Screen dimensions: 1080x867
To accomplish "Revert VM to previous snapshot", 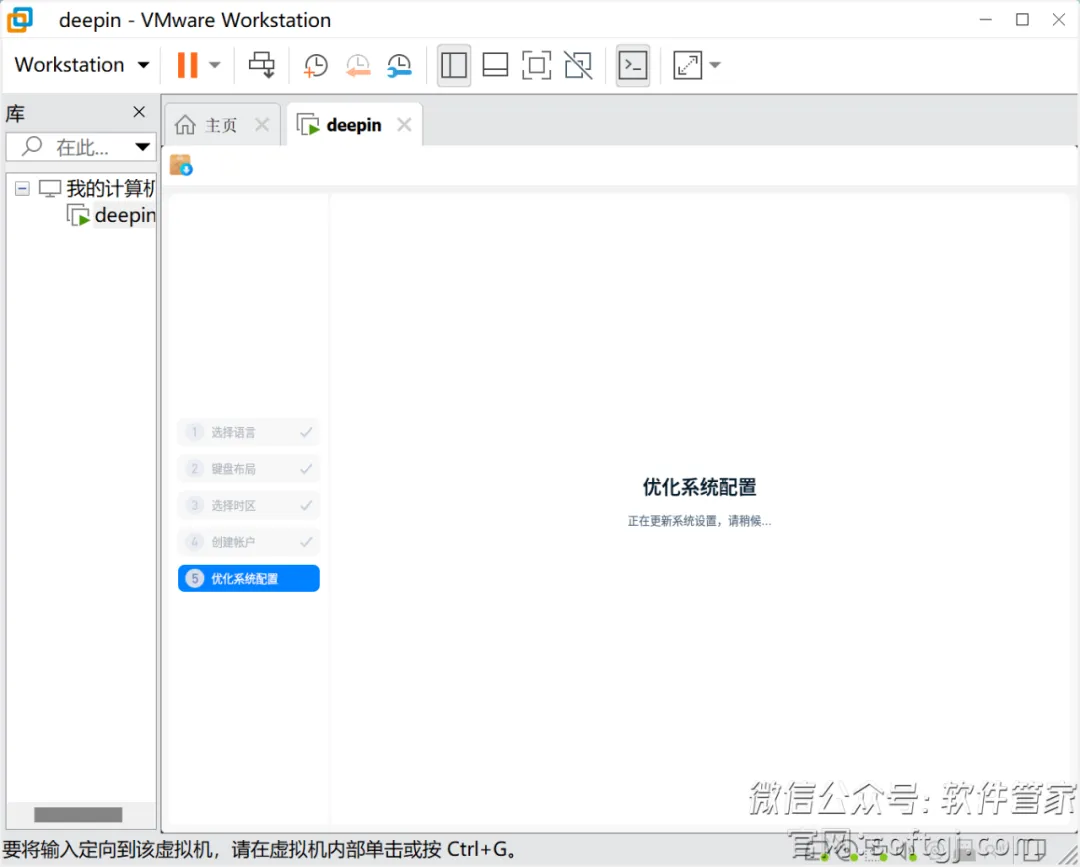I will 357,65.
